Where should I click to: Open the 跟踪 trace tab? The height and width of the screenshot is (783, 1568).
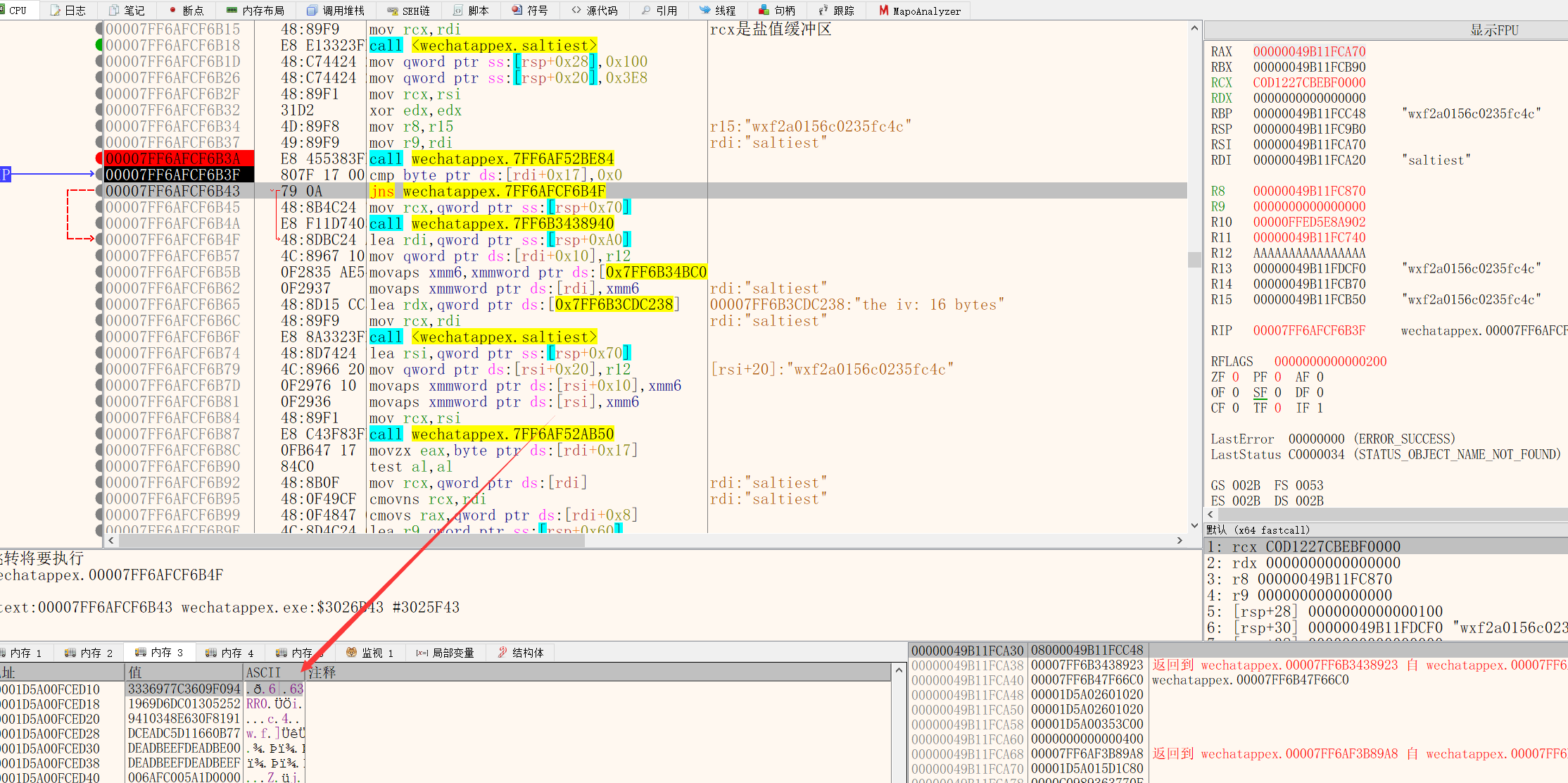[837, 11]
